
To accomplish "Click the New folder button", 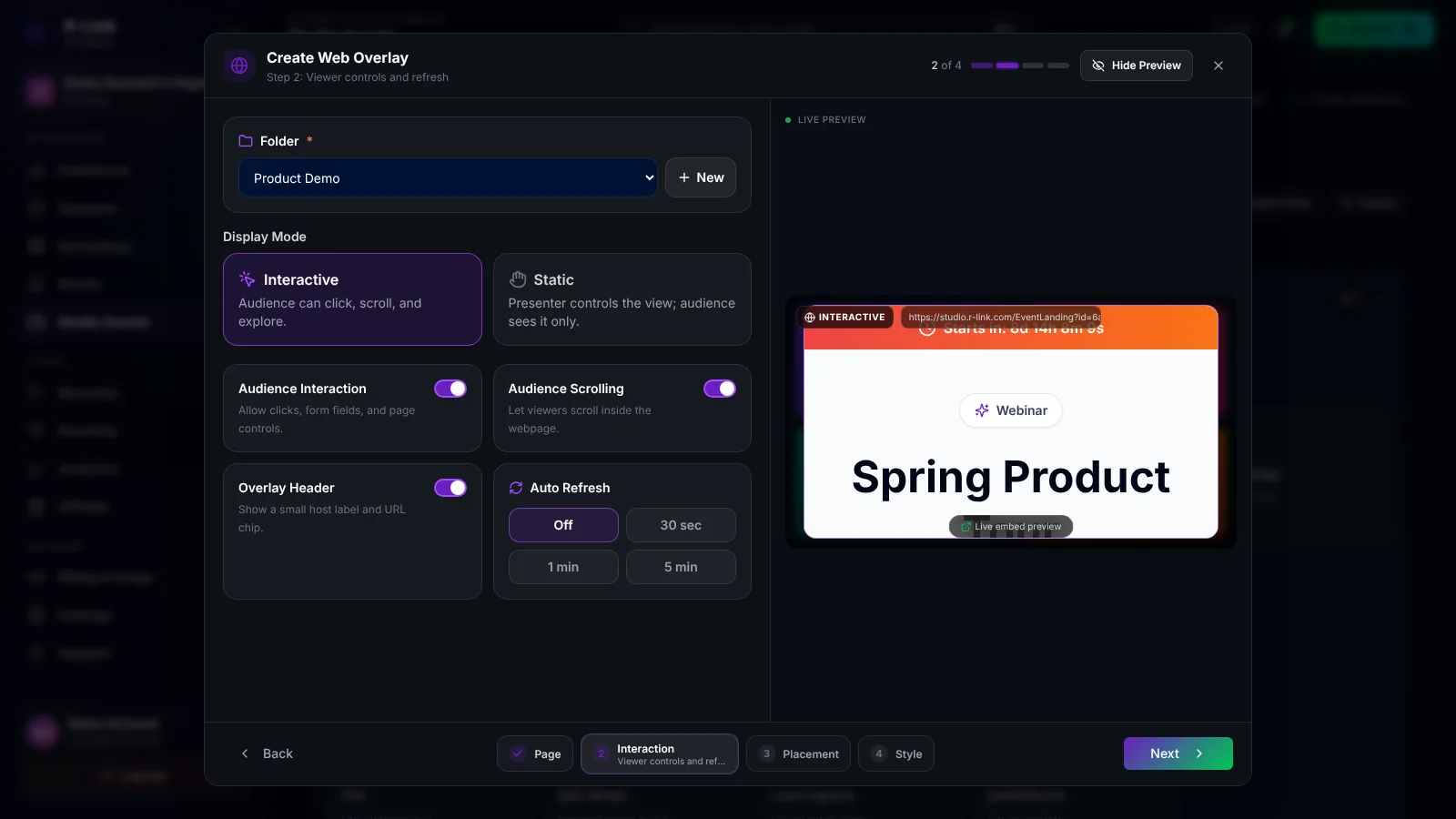I will tap(701, 177).
